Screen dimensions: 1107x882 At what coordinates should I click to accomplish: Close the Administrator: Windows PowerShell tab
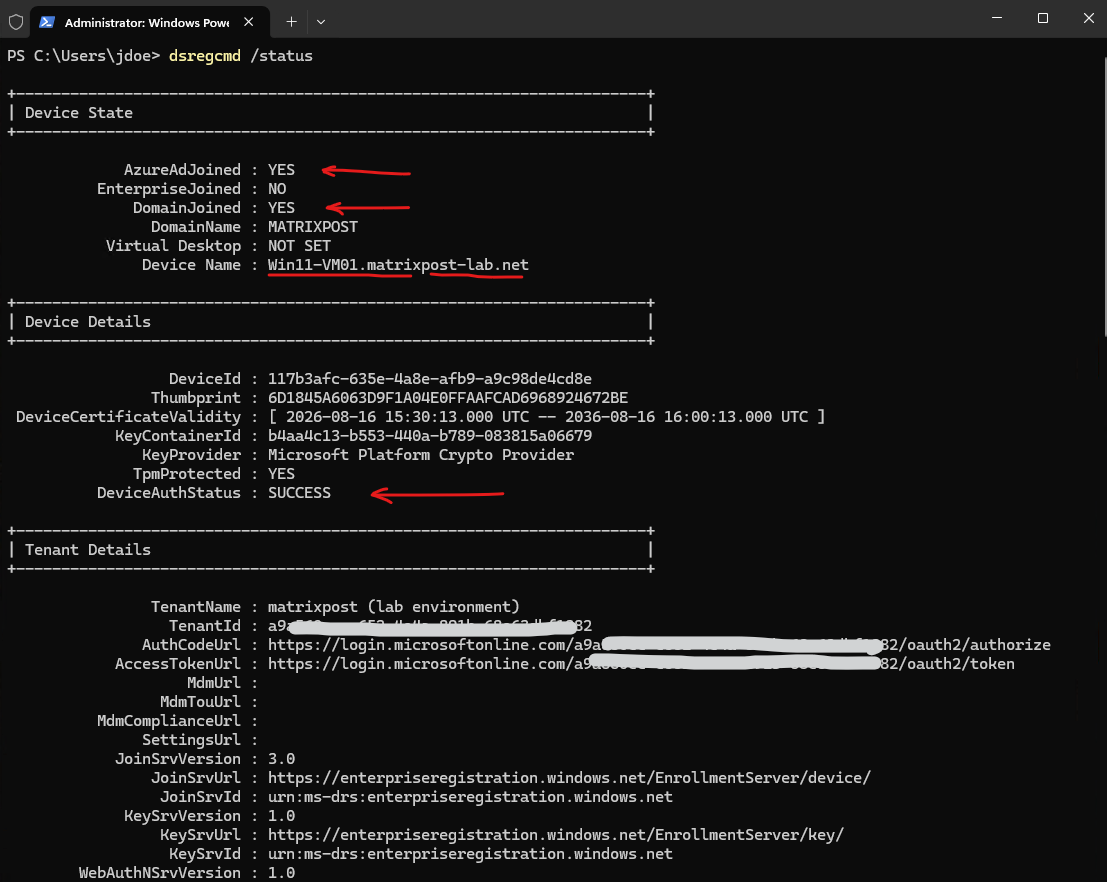coord(249,22)
